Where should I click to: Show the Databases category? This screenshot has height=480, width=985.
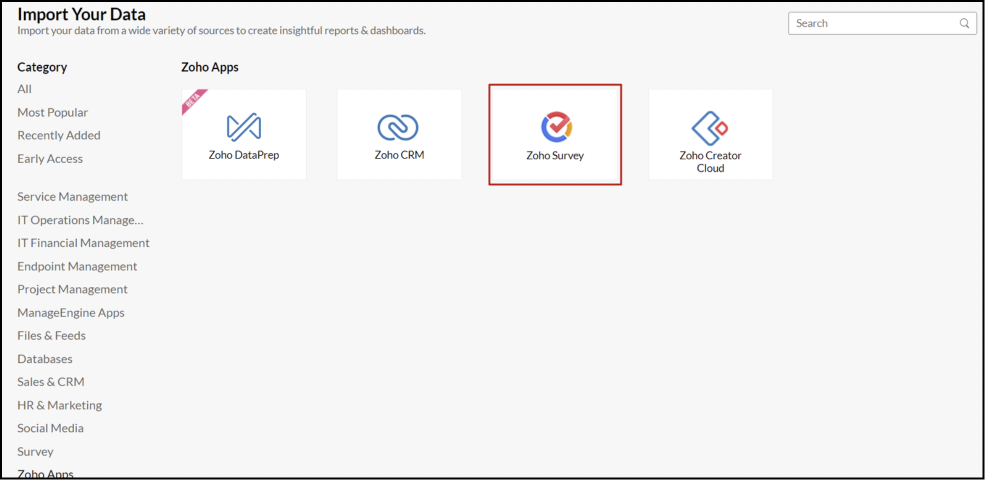point(45,359)
